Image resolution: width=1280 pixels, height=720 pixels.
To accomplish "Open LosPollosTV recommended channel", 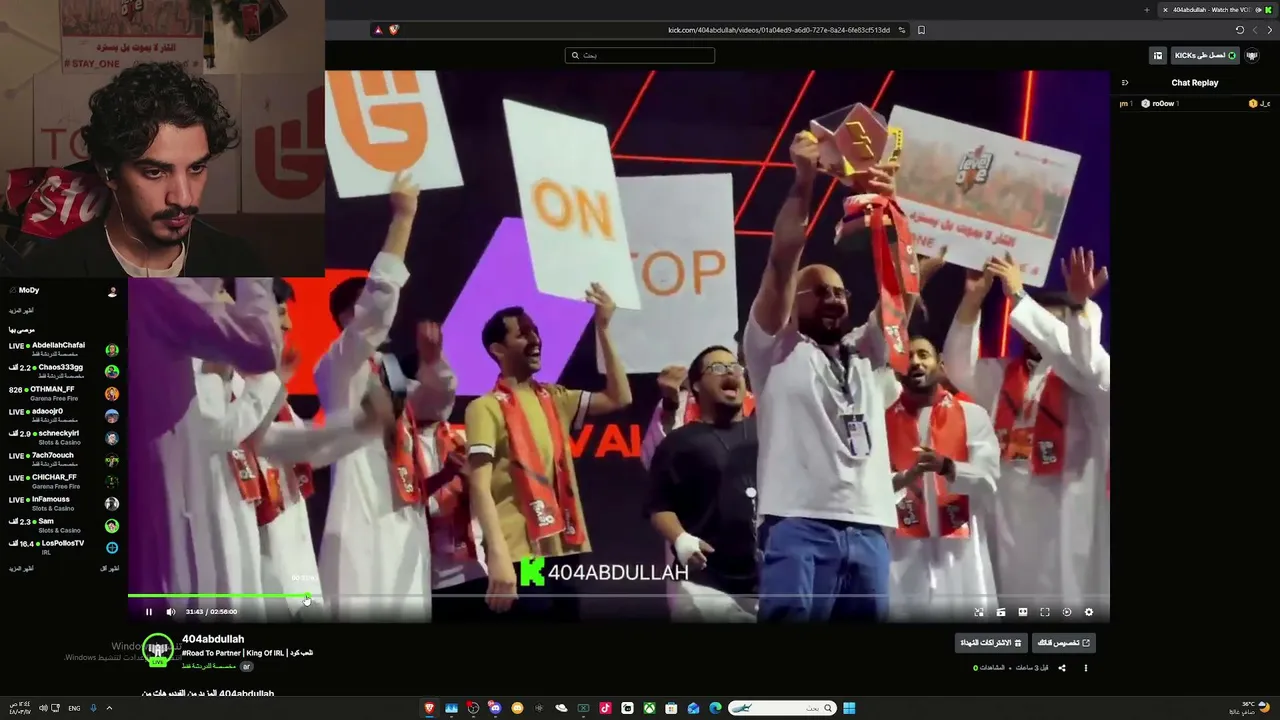I will pyautogui.click(x=63, y=547).
